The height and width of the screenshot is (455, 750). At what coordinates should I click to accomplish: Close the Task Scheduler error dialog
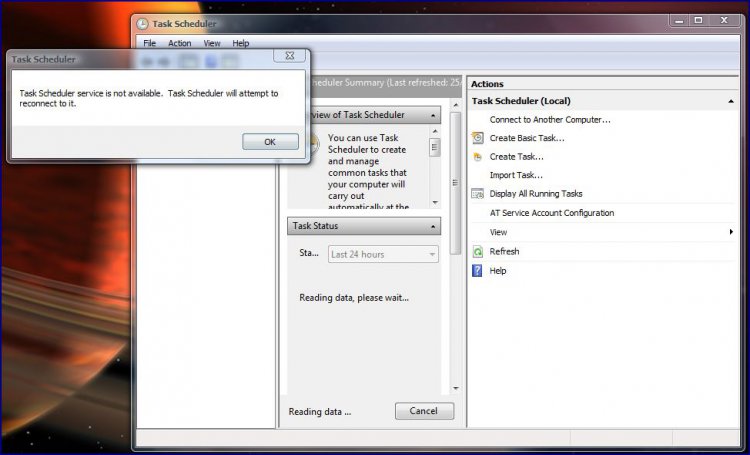click(289, 55)
